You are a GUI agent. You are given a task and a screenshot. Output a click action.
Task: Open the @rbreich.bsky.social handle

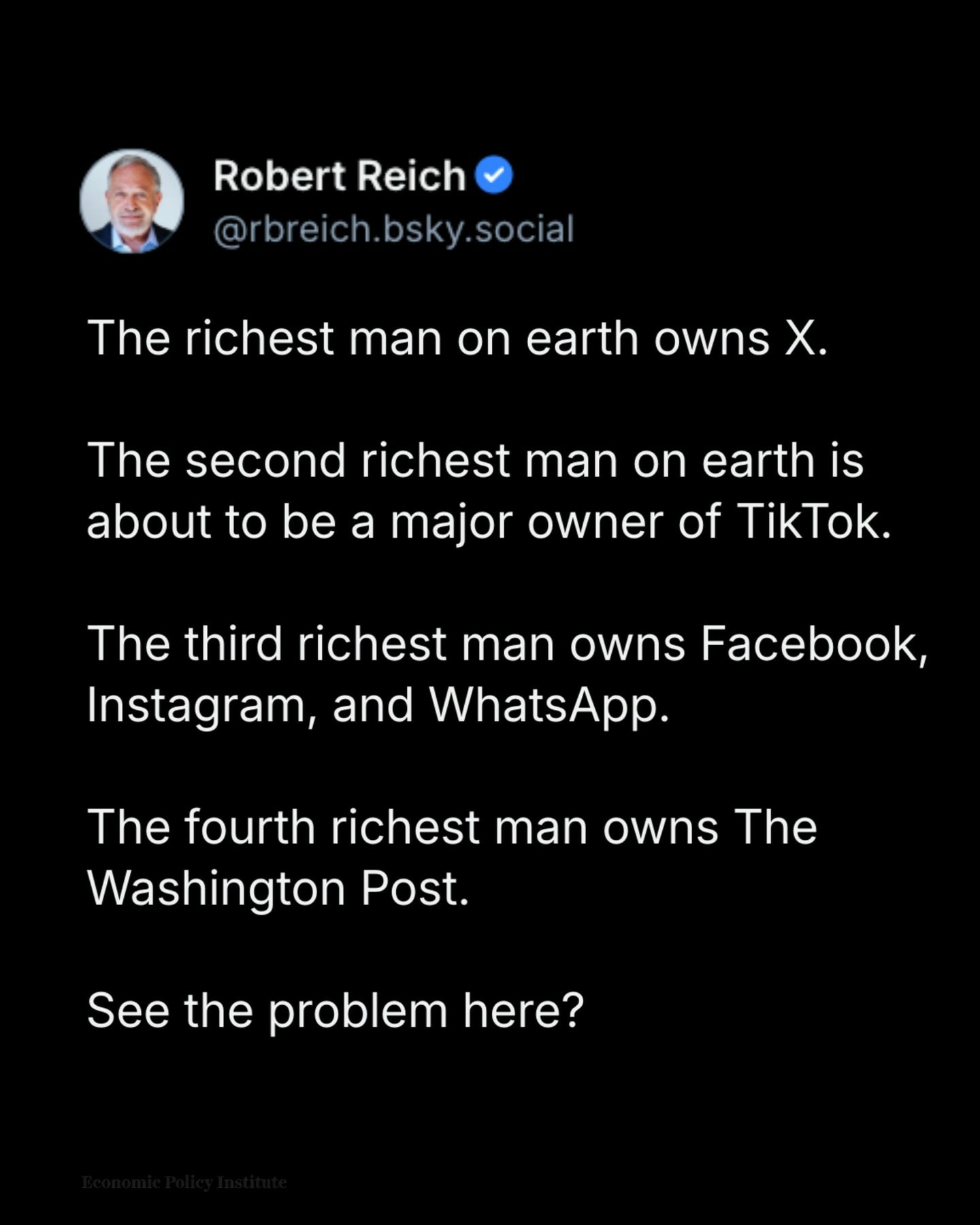point(394,229)
